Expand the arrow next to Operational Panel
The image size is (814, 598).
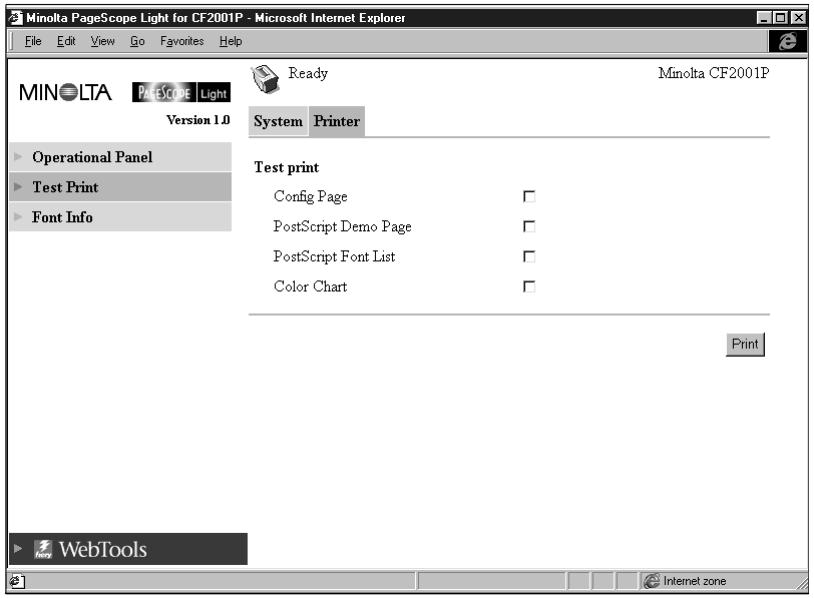pos(18,157)
